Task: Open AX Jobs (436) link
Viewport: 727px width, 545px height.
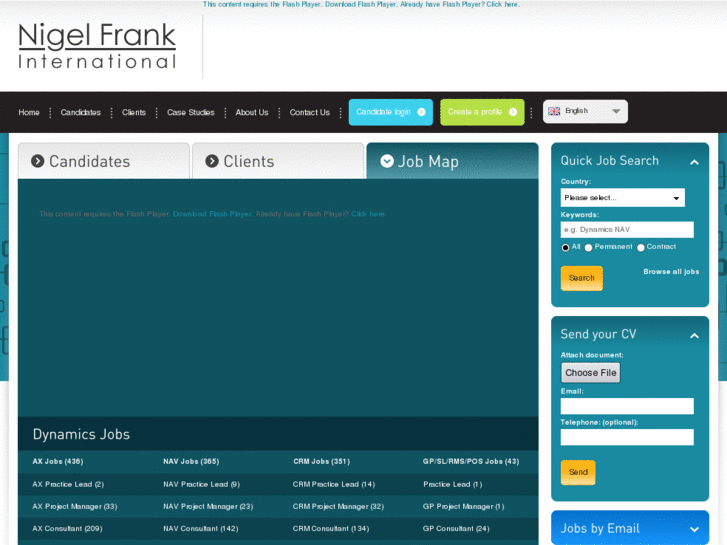Action: click(x=58, y=462)
